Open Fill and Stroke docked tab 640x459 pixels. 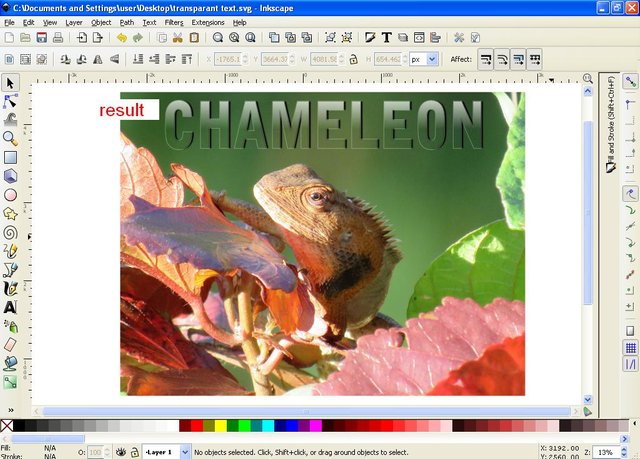tap(611, 124)
